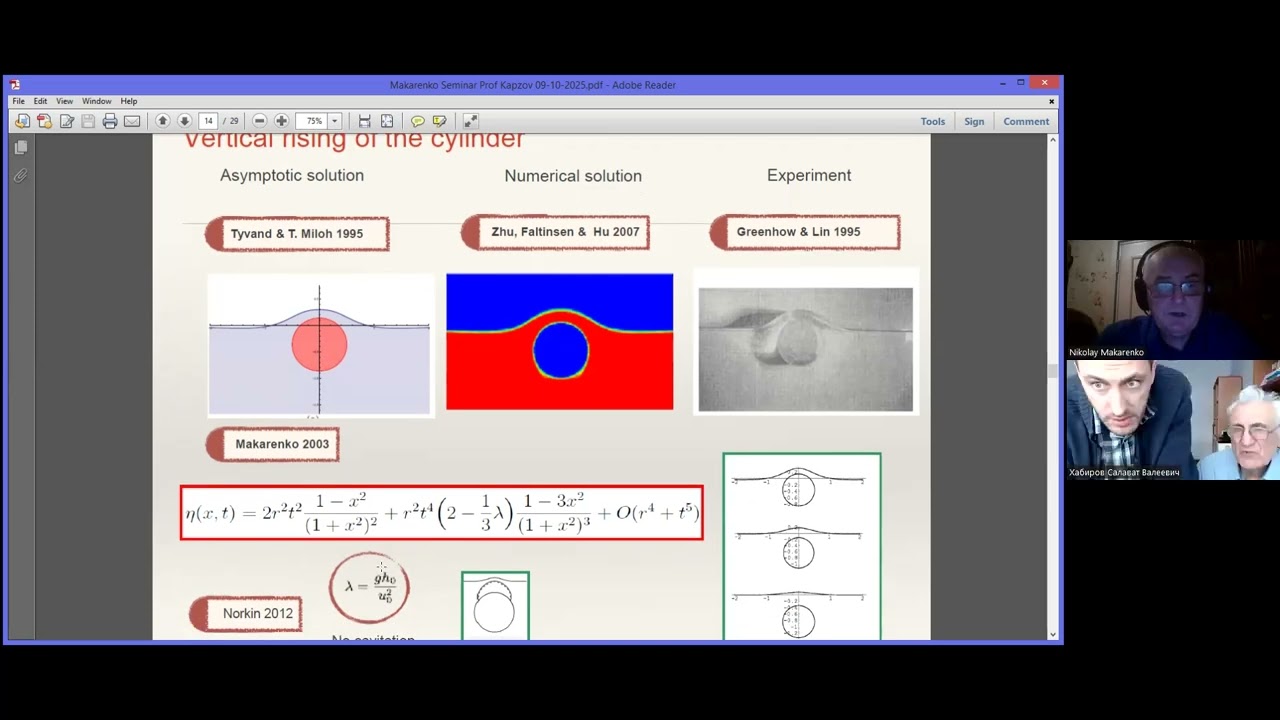Screen dimensions: 1280x720
Task: Open the Sign pane
Action: pos(974,121)
